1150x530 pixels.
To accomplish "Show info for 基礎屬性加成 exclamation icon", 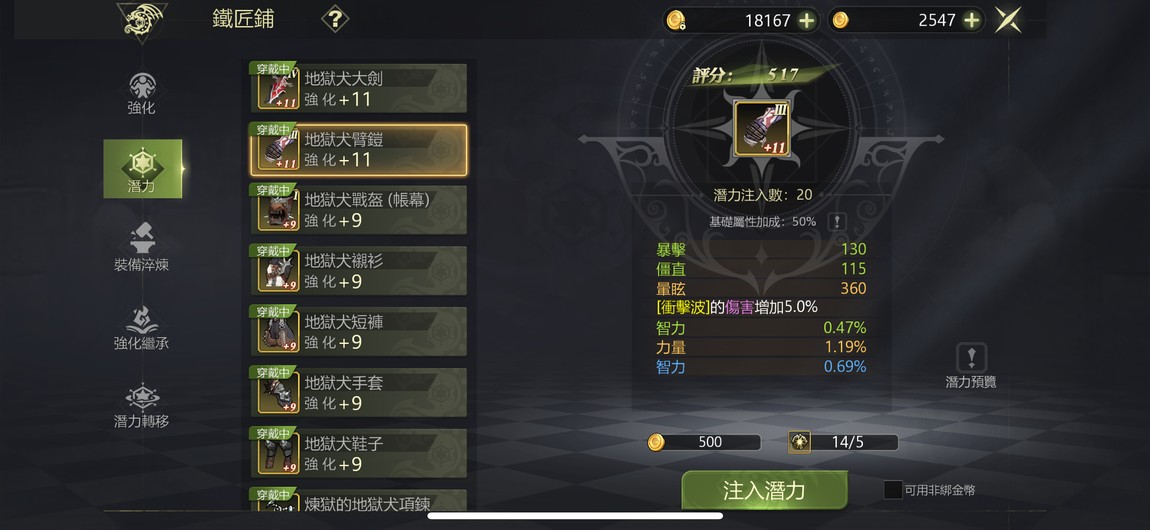I will click(835, 221).
